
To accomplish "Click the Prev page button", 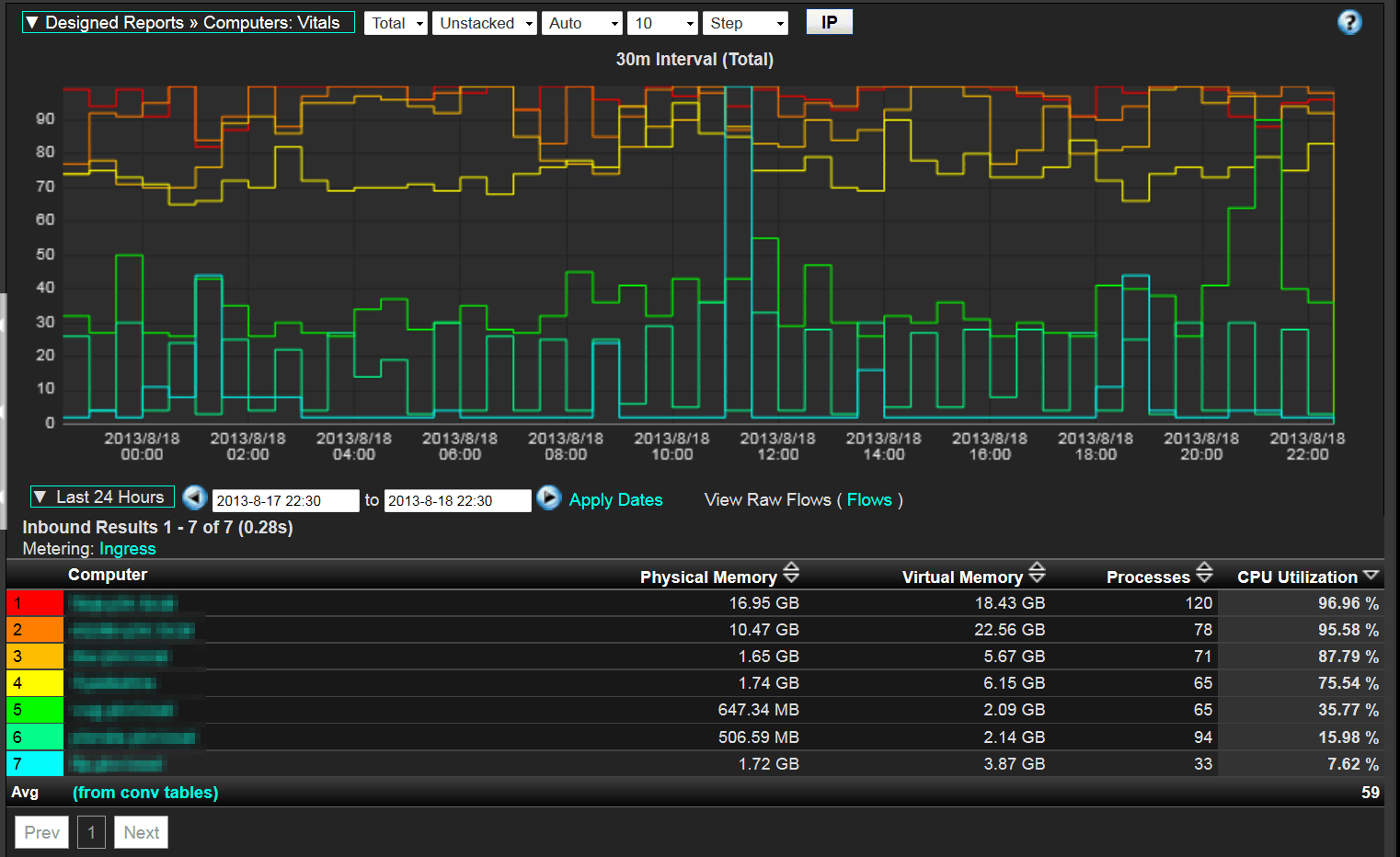I will click(x=42, y=832).
